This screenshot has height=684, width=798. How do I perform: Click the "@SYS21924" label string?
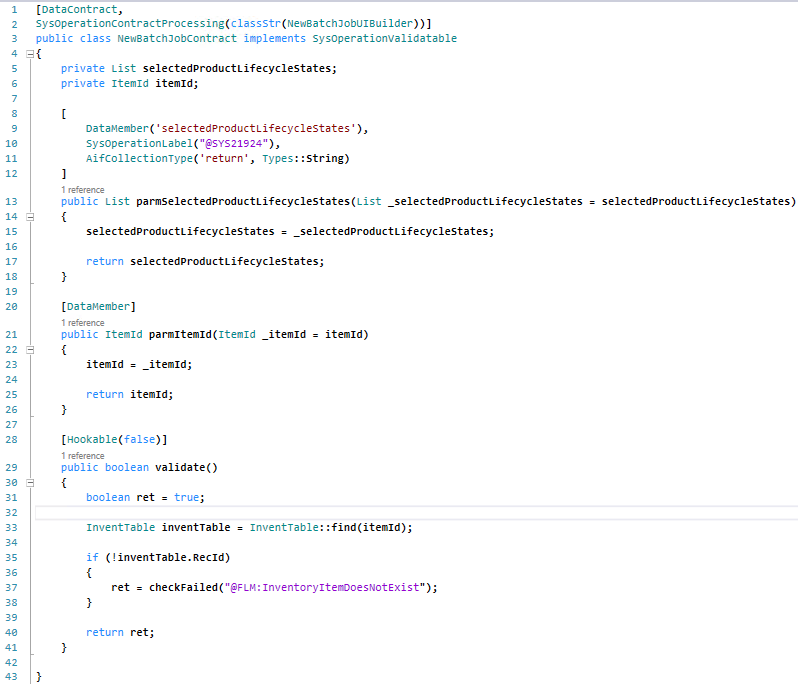[x=234, y=144]
